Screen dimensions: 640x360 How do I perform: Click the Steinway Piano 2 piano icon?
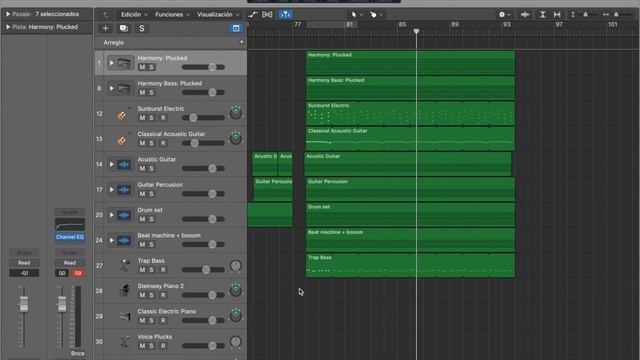124,291
